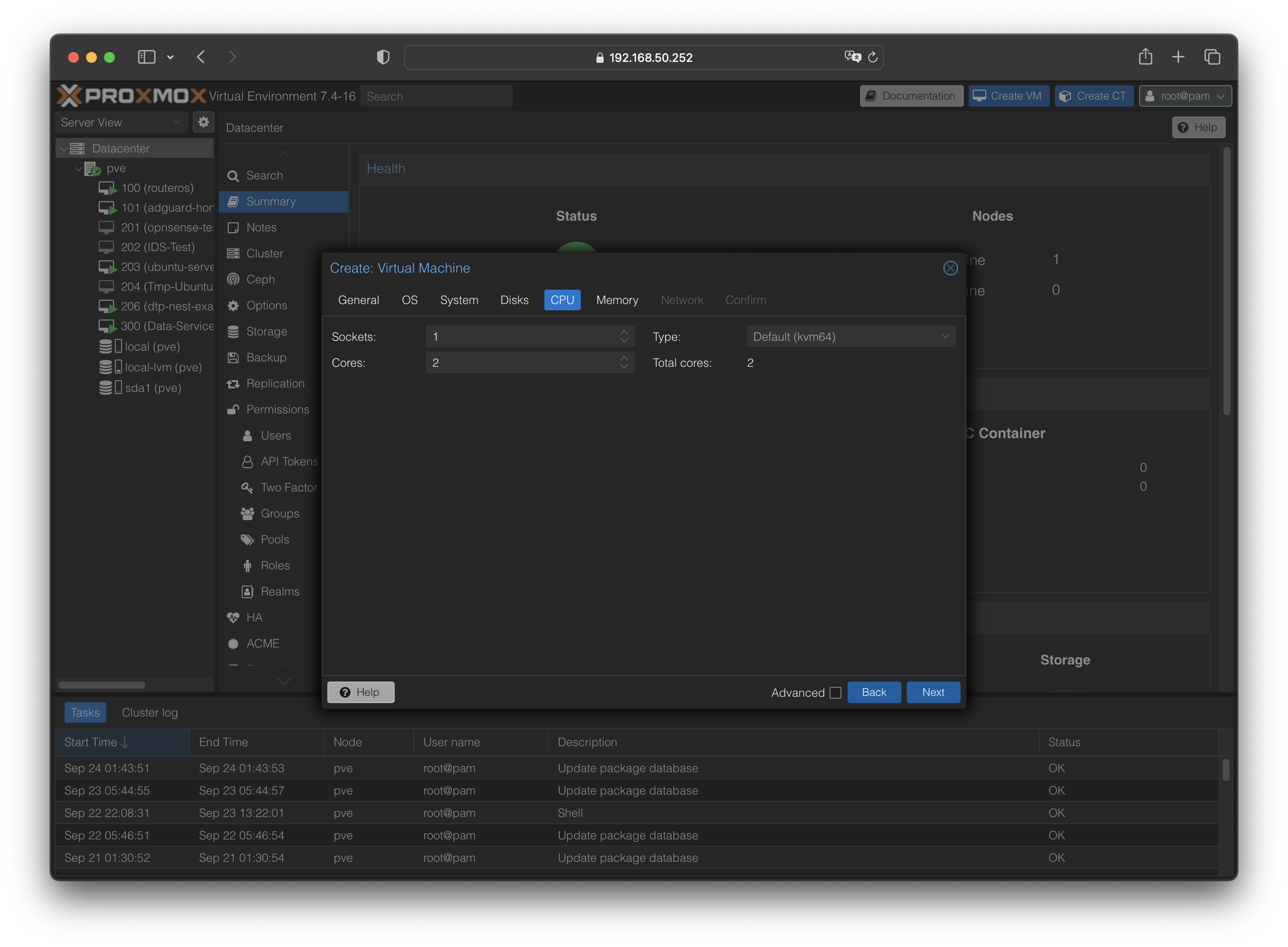Viewport: 1288px width, 947px height.
Task: Click the Back button
Action: coord(874,692)
